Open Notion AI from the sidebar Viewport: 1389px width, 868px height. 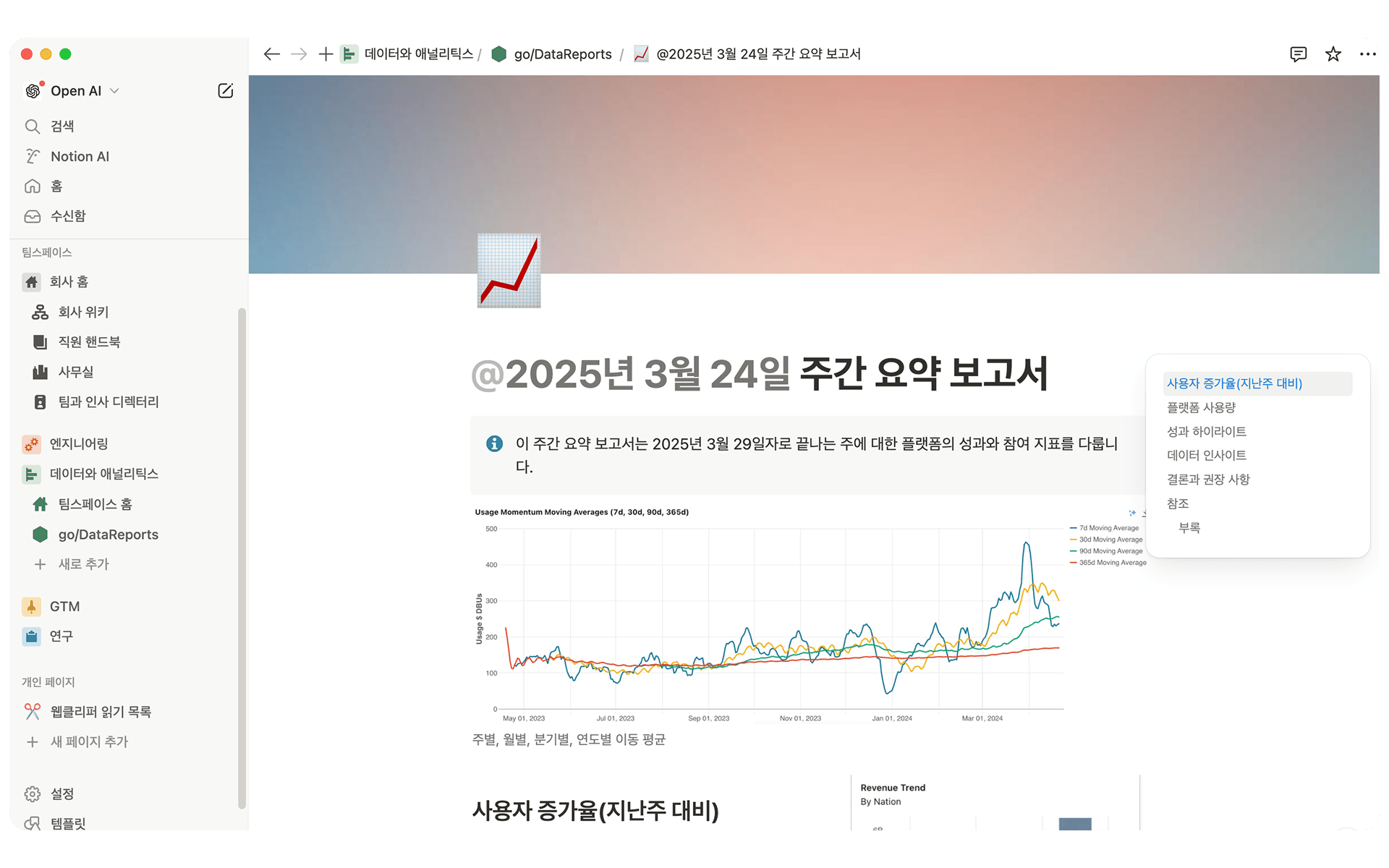pos(79,156)
